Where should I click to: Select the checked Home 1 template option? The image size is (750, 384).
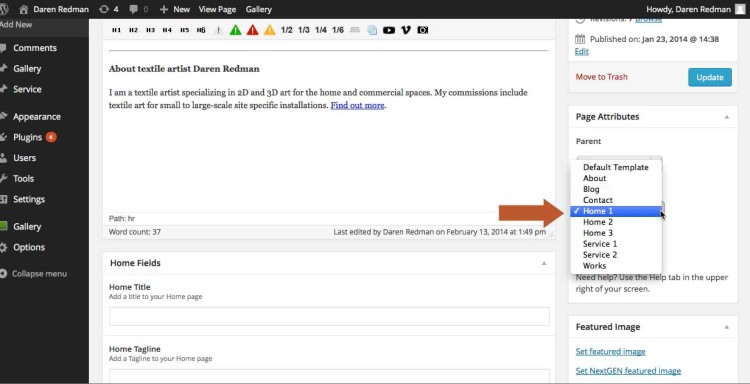tap(616, 211)
